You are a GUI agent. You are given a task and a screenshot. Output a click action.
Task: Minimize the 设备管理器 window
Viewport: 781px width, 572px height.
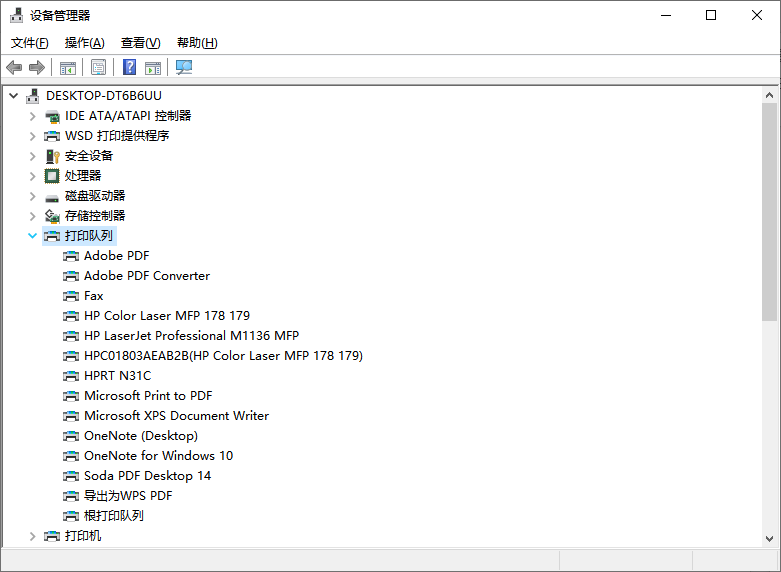666,15
